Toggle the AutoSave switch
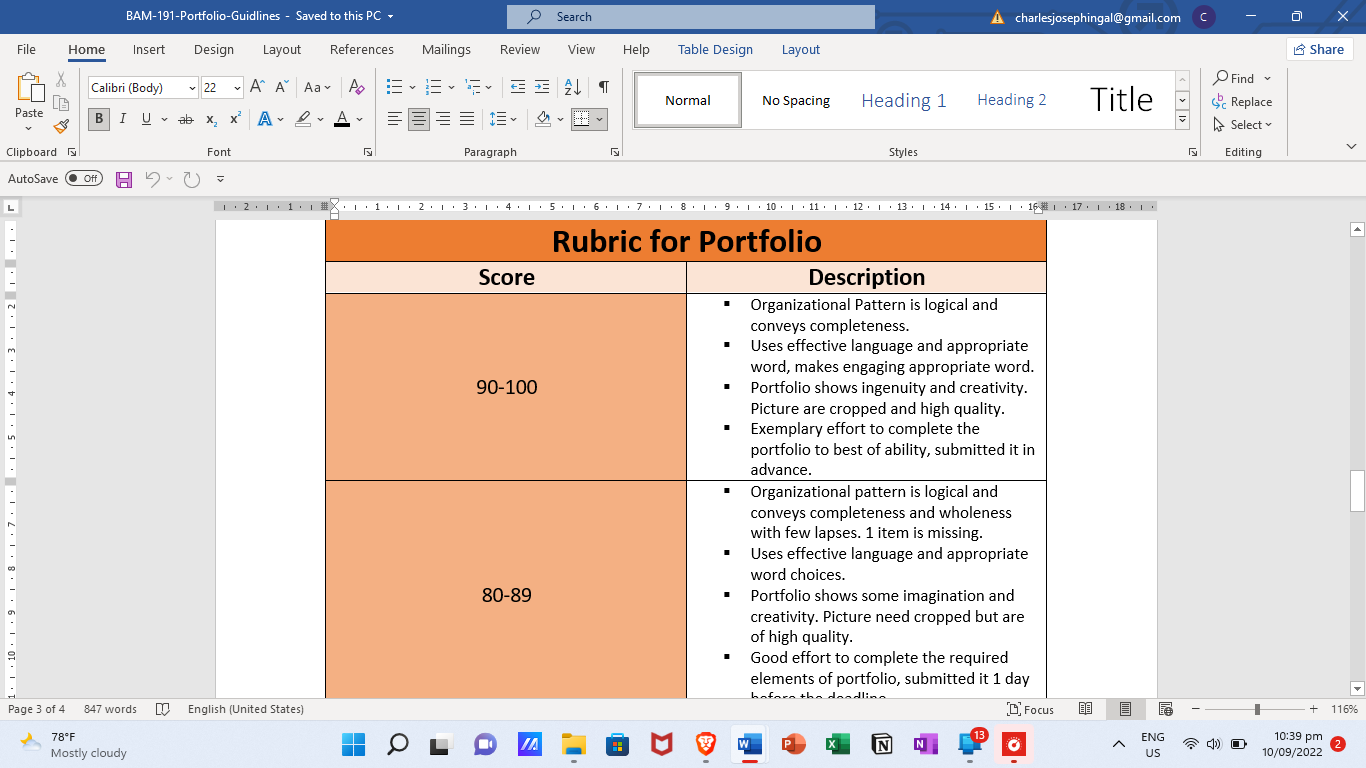 tap(84, 179)
